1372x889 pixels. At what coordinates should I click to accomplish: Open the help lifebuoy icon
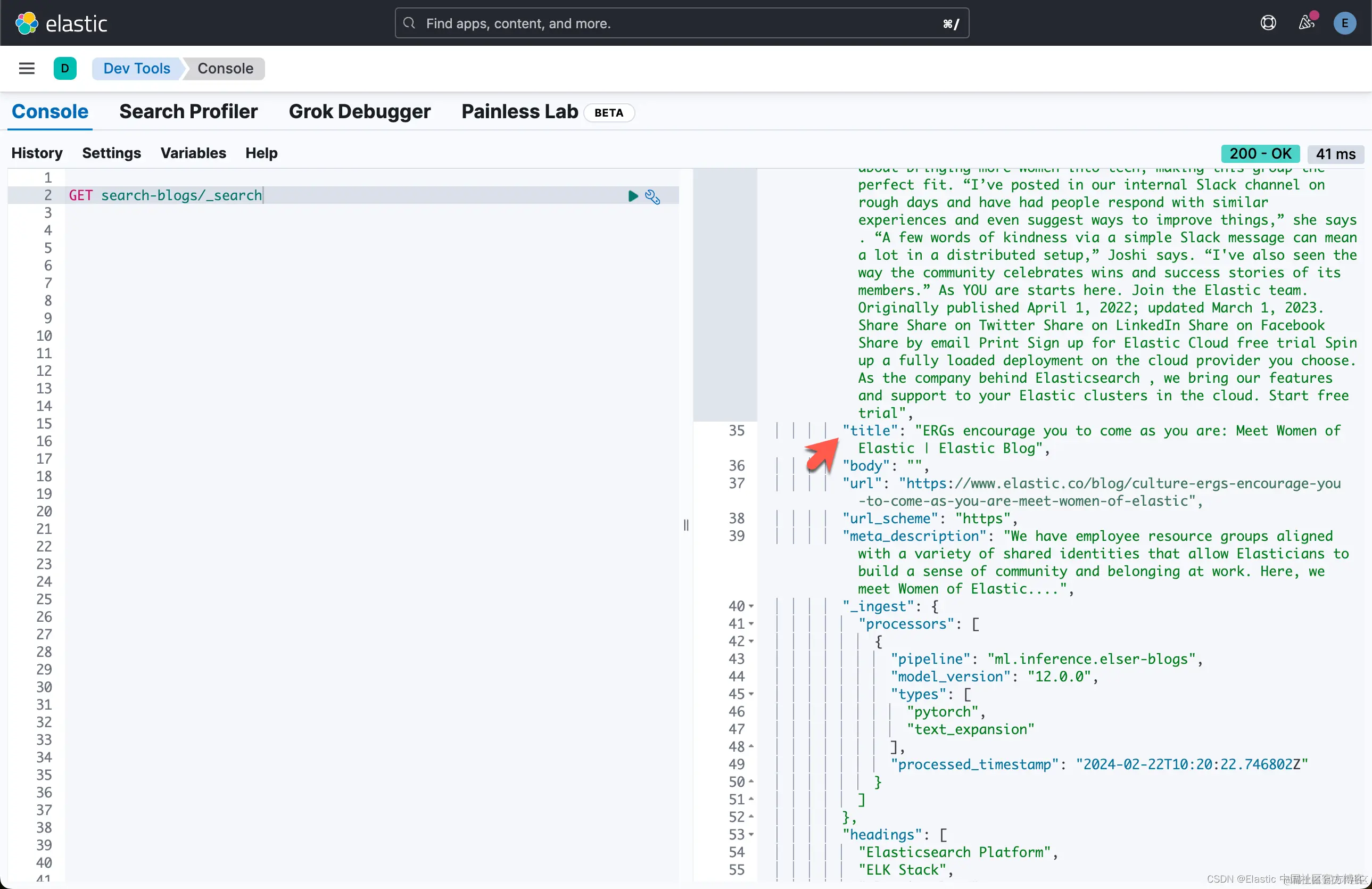tap(1268, 23)
